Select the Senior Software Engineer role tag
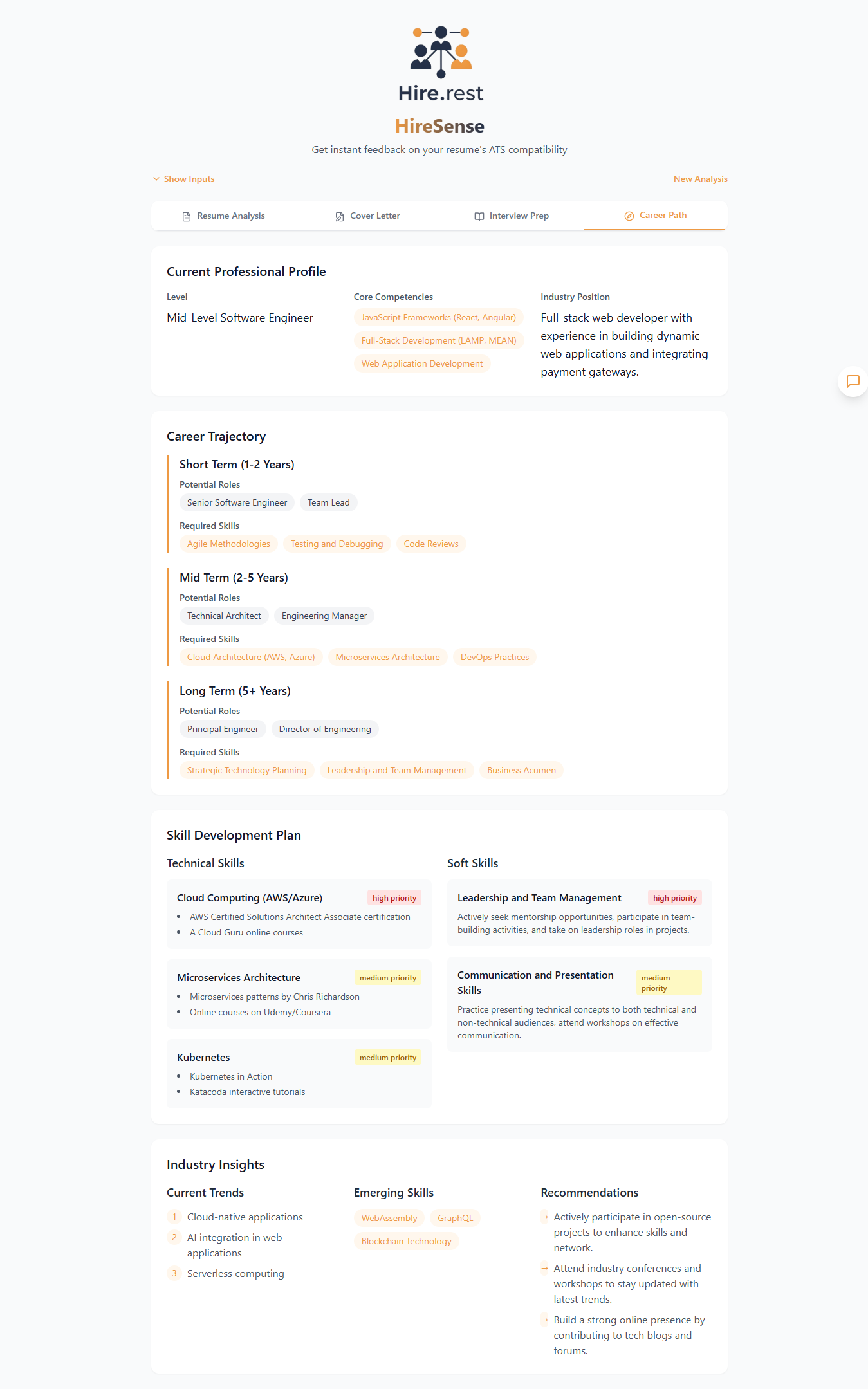Viewport: 868px width, 1389px height. [x=236, y=502]
